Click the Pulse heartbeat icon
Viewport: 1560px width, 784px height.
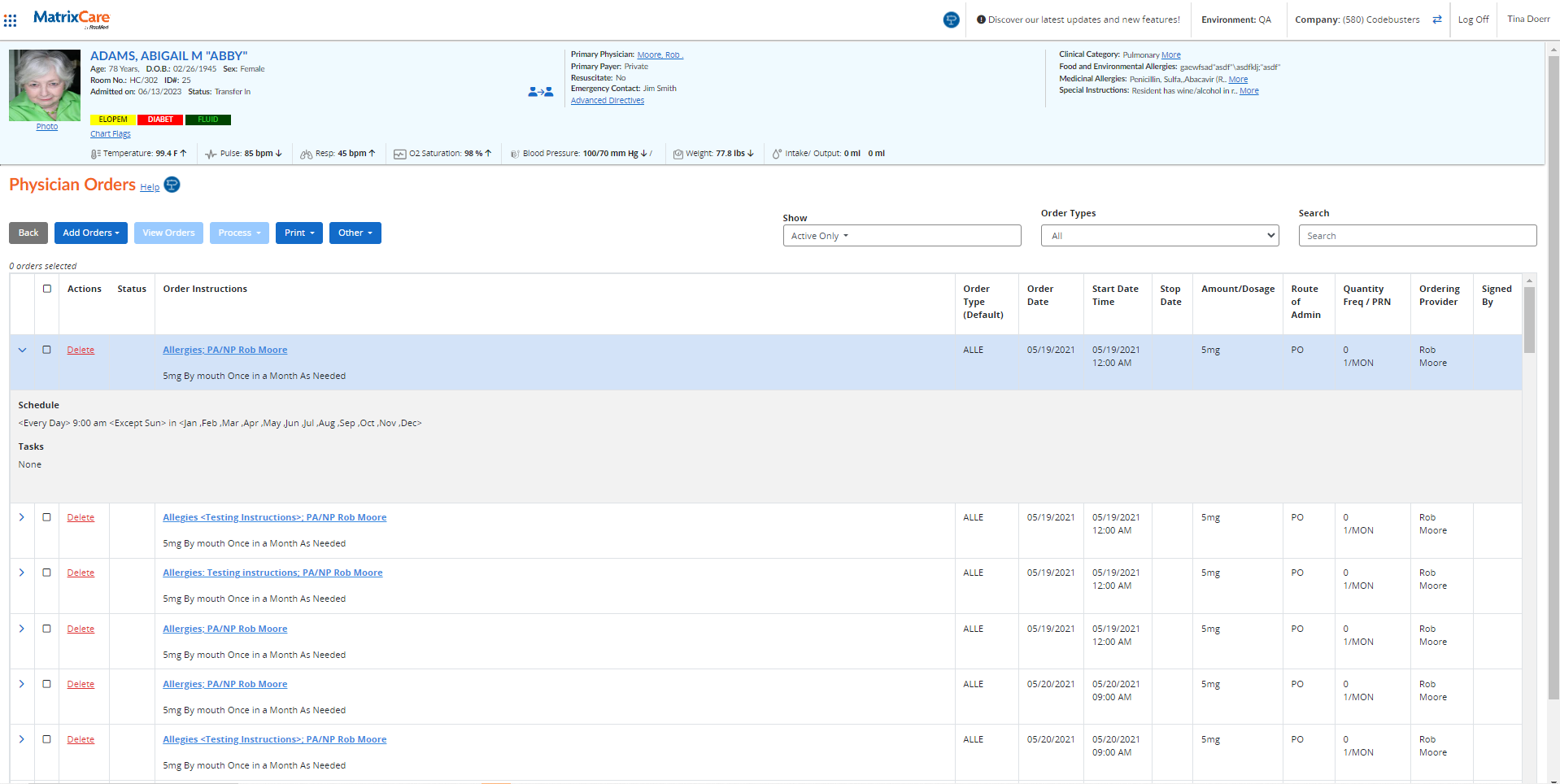coord(211,154)
